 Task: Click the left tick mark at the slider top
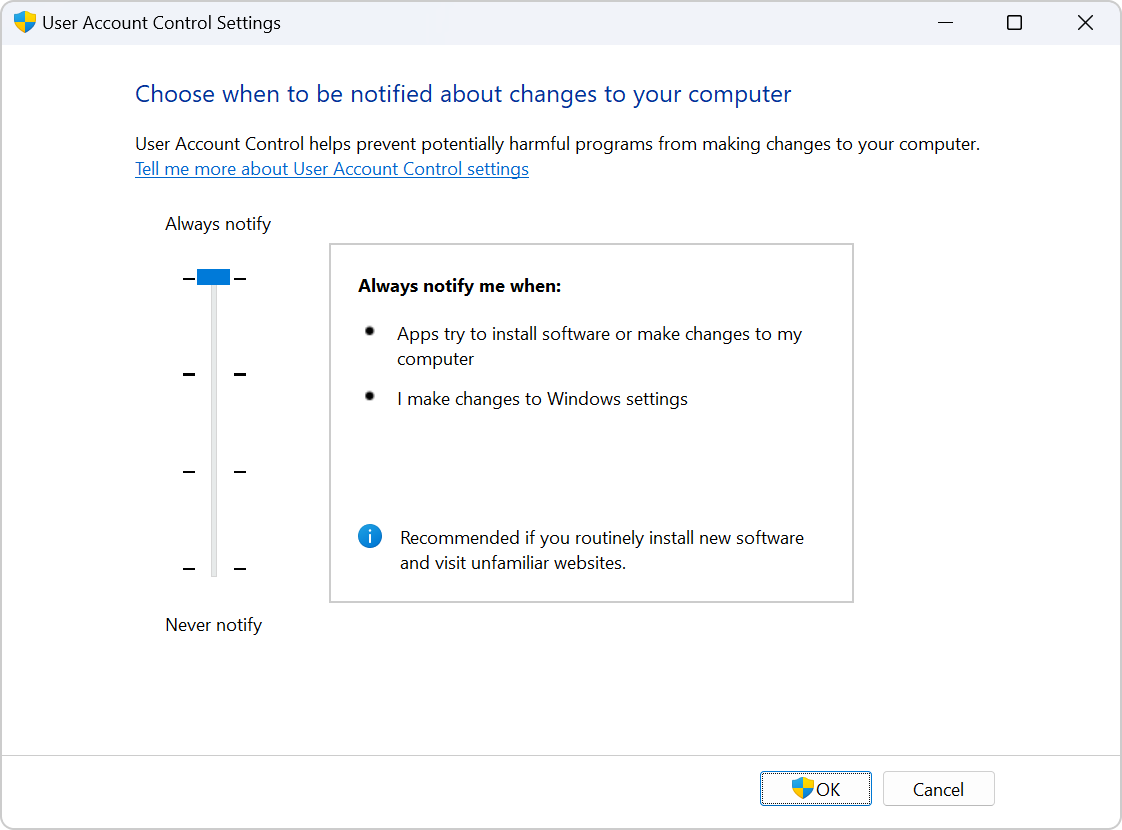tap(188, 277)
